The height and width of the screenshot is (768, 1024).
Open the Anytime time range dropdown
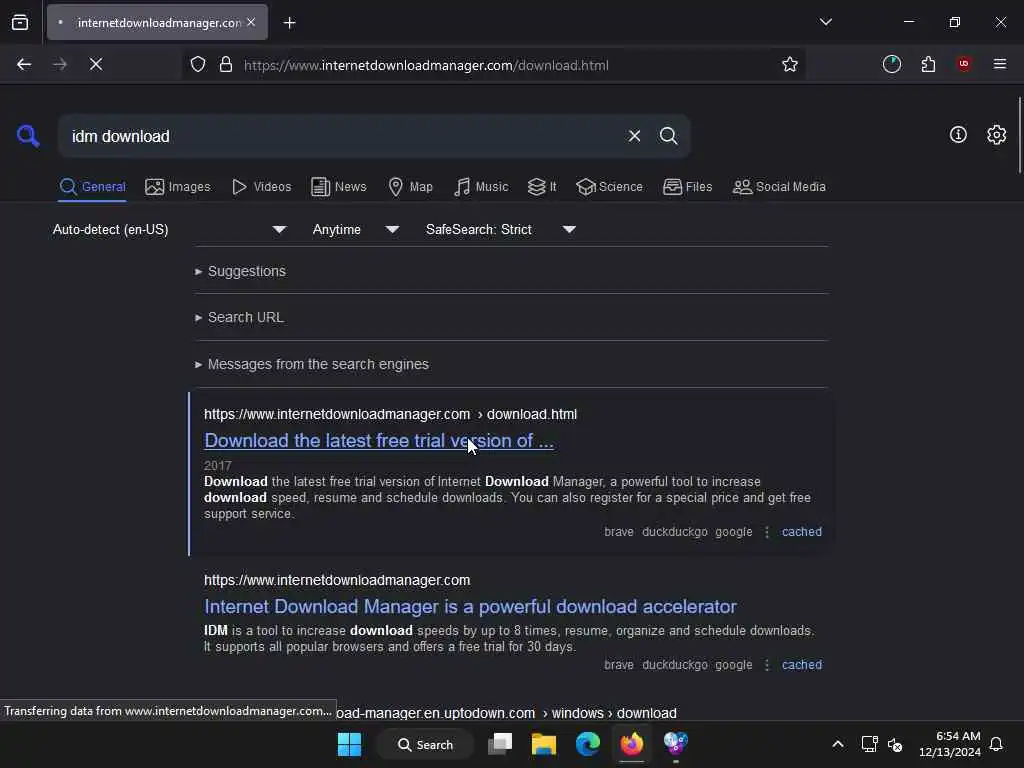[355, 229]
